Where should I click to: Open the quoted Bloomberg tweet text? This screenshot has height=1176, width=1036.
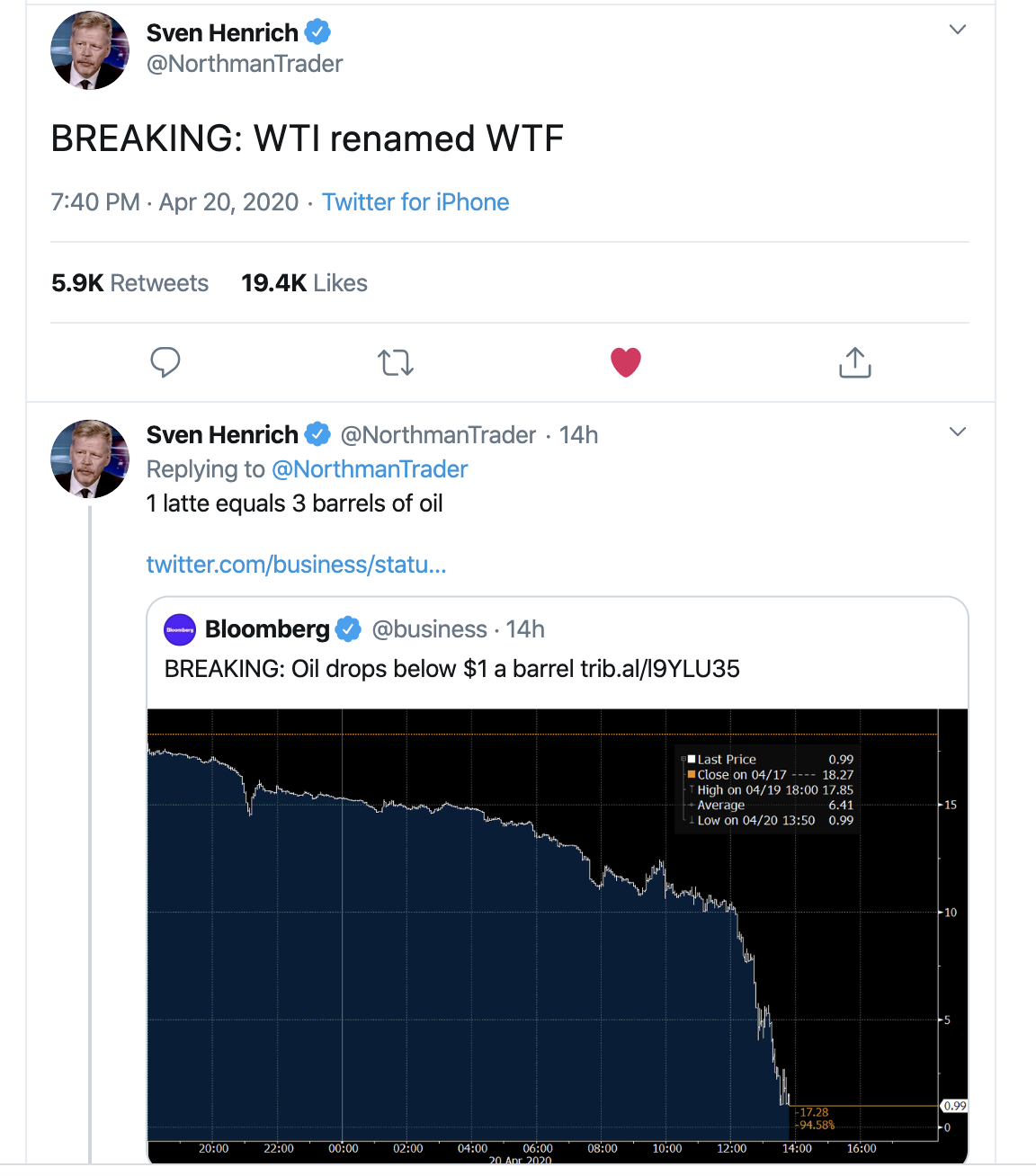point(451,669)
